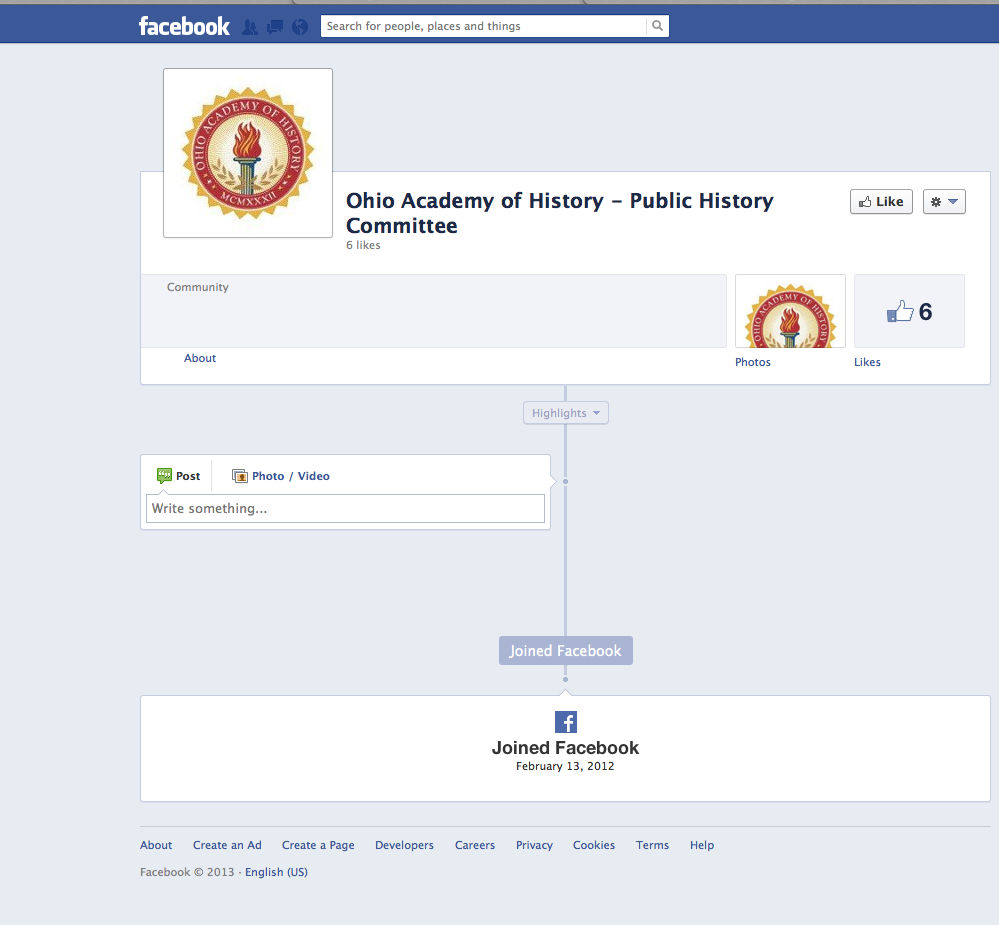Screen dimensions: 999x925
Task: Open the gear settings dropdown
Action: (944, 202)
